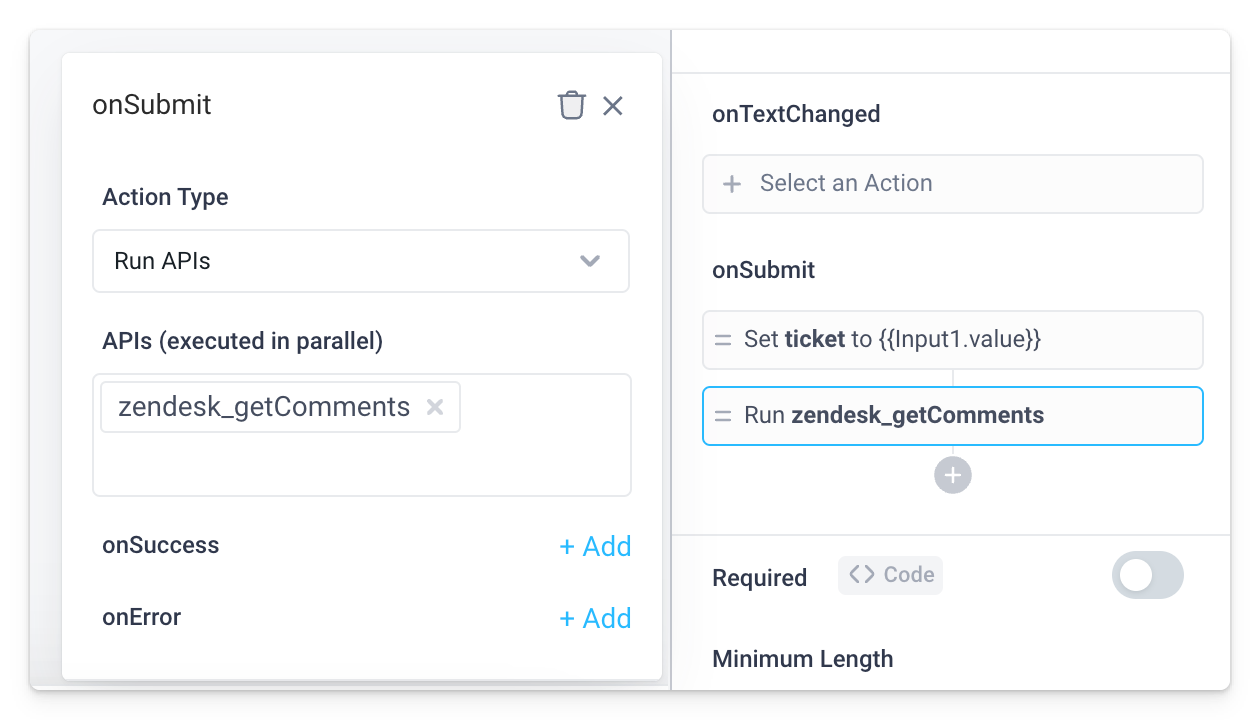Viewport: 1260px width, 720px height.
Task: Open the Code editor for Required
Action: [x=889, y=575]
